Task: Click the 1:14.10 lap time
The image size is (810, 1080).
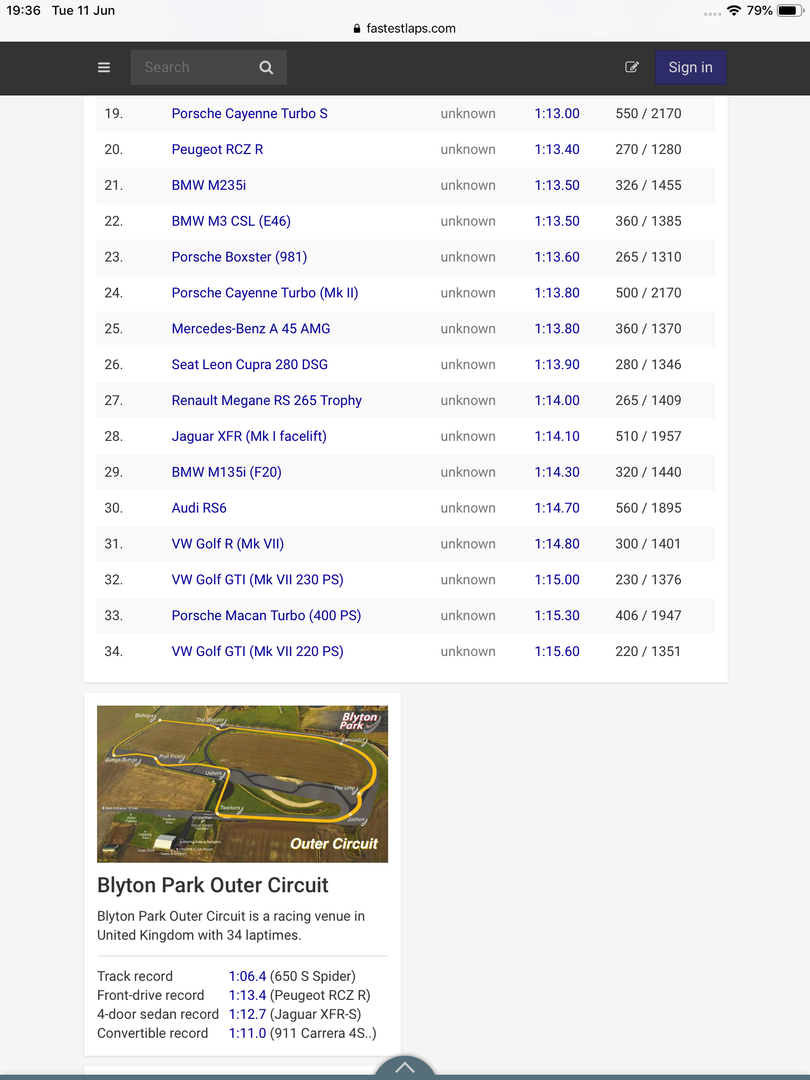Action: tap(557, 436)
